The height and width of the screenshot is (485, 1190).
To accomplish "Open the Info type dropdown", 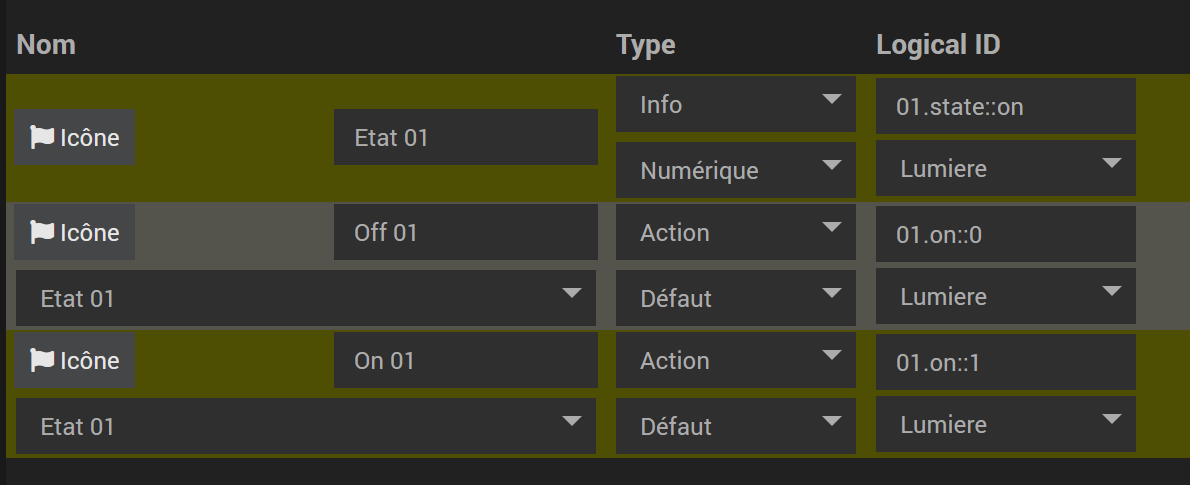I will click(x=735, y=104).
